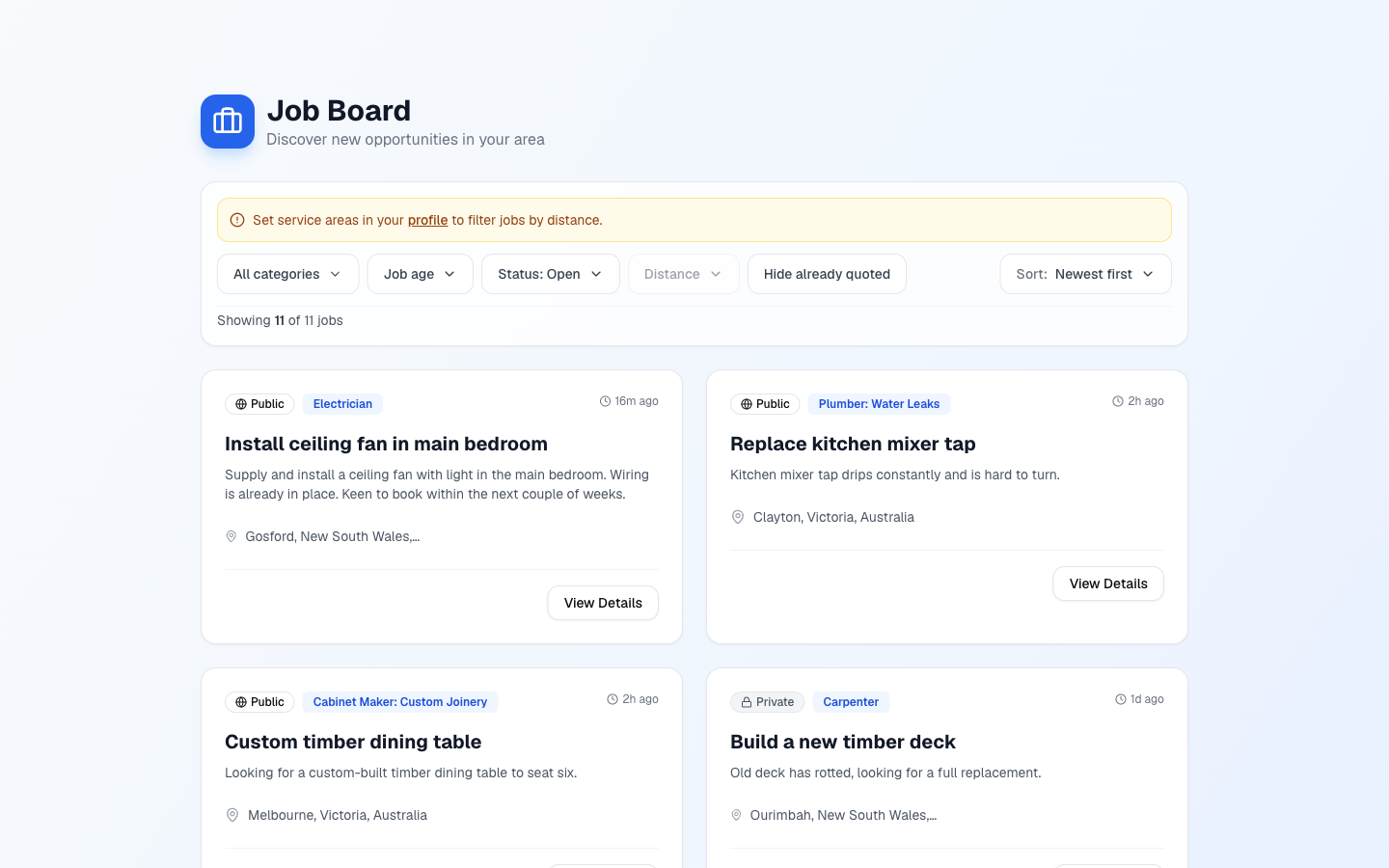Click the location pin beside Ourimbah
Viewport: 1389px width, 868px height.
(736, 815)
